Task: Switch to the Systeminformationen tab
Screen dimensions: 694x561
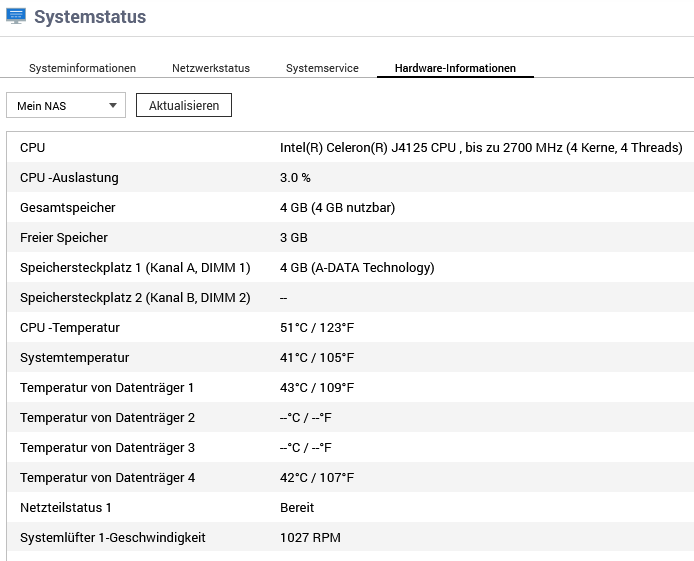Action: tap(82, 68)
